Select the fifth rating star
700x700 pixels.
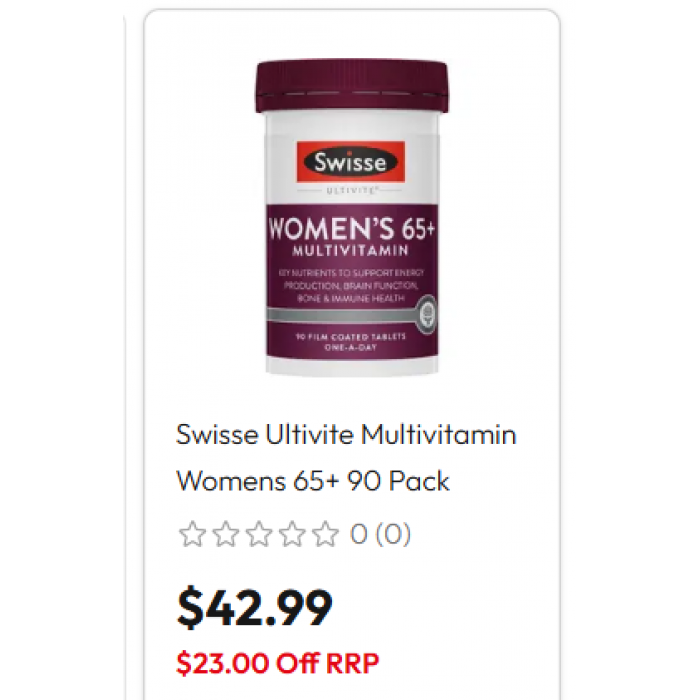[325, 534]
